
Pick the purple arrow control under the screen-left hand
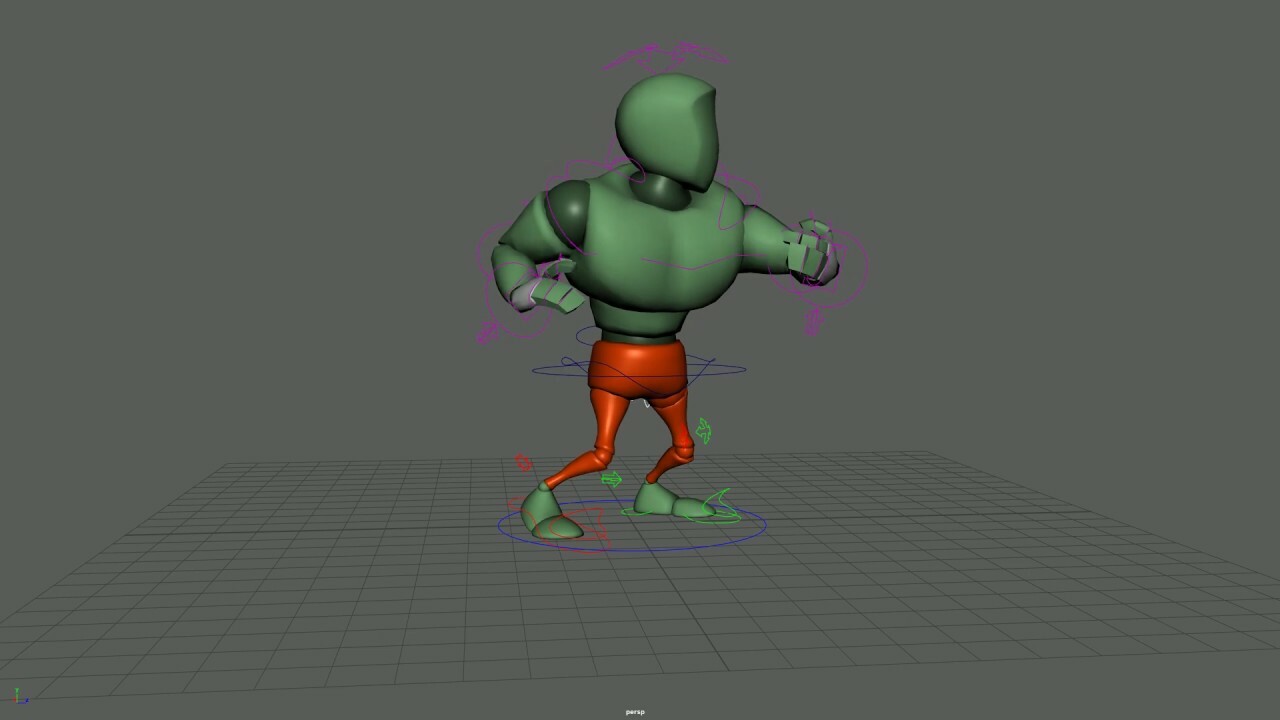[488, 333]
